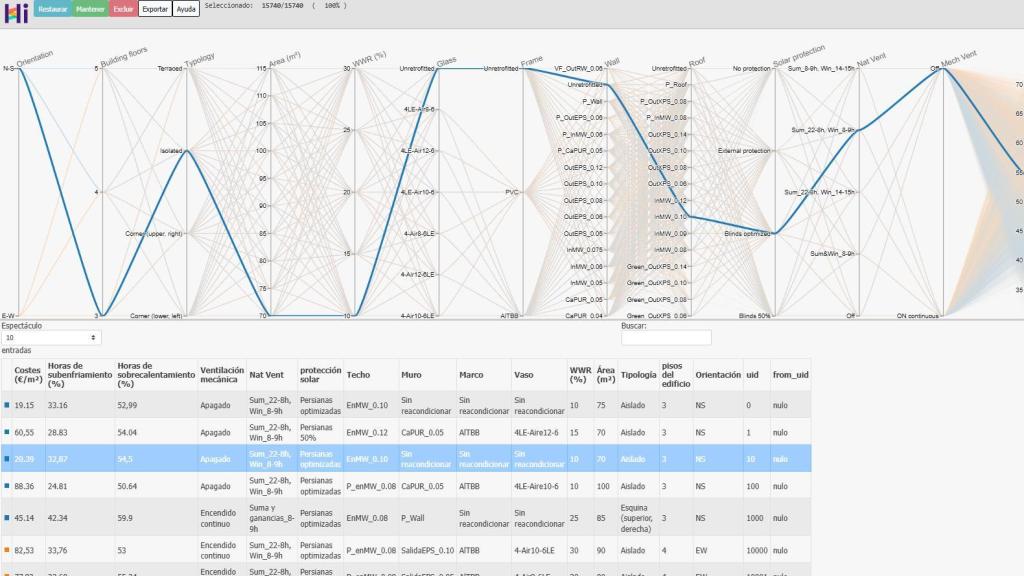Sort by Horas de subenfriamiento column header
Image resolution: width=1024 pixels, height=576 pixels.
tap(79, 375)
